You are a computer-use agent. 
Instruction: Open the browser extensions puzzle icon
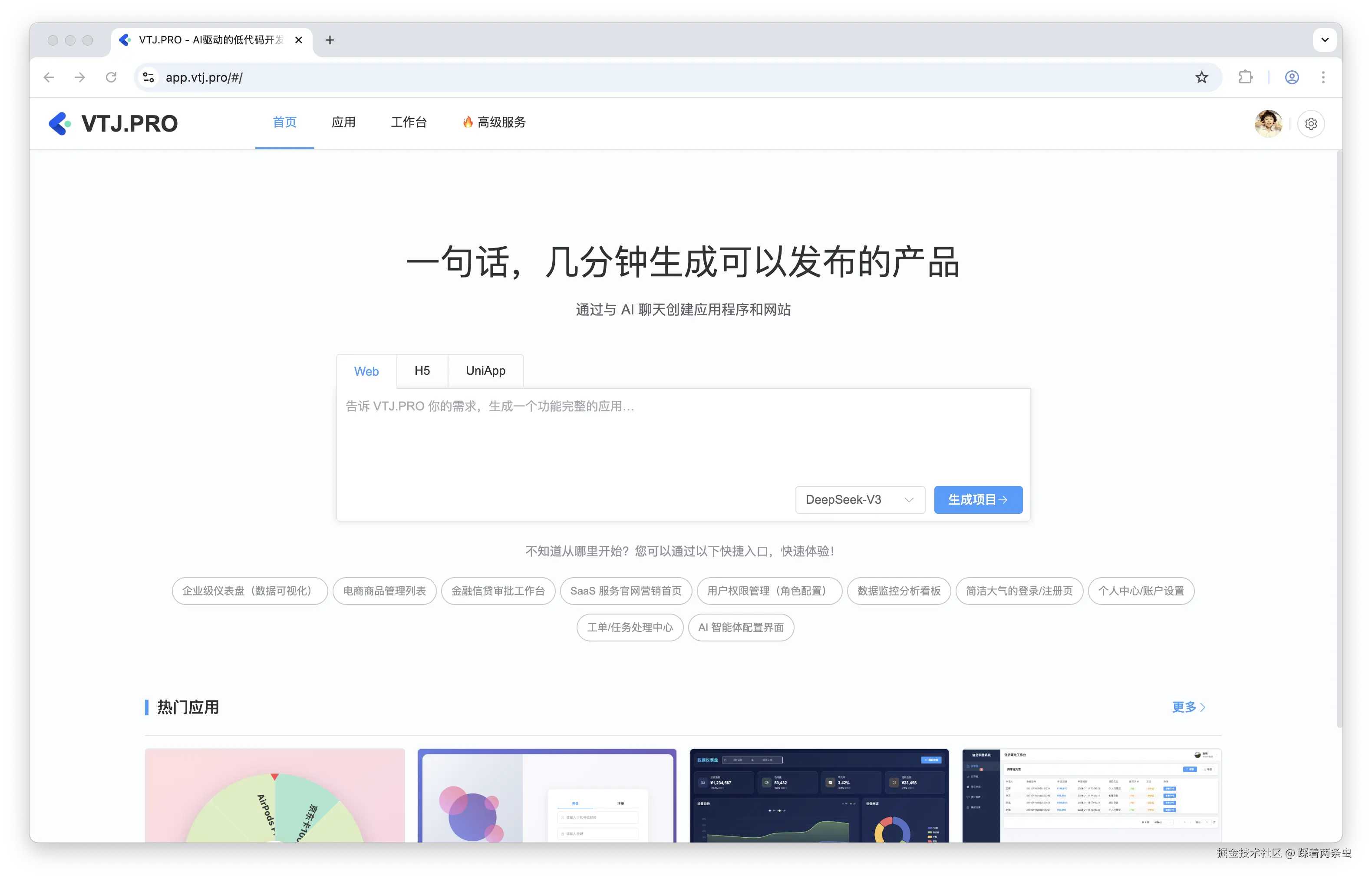[x=1245, y=78]
